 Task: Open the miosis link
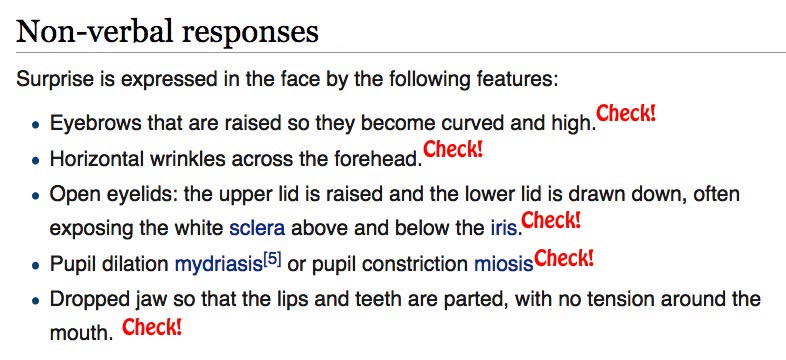coord(503,264)
